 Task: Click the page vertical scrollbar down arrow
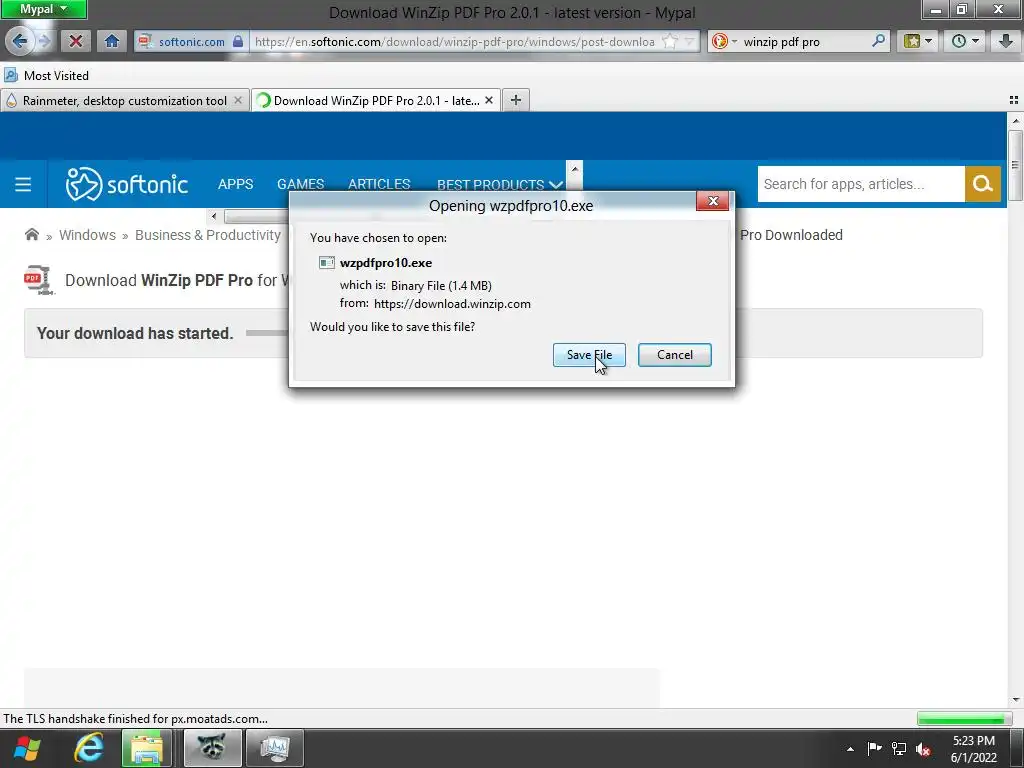(1016, 700)
